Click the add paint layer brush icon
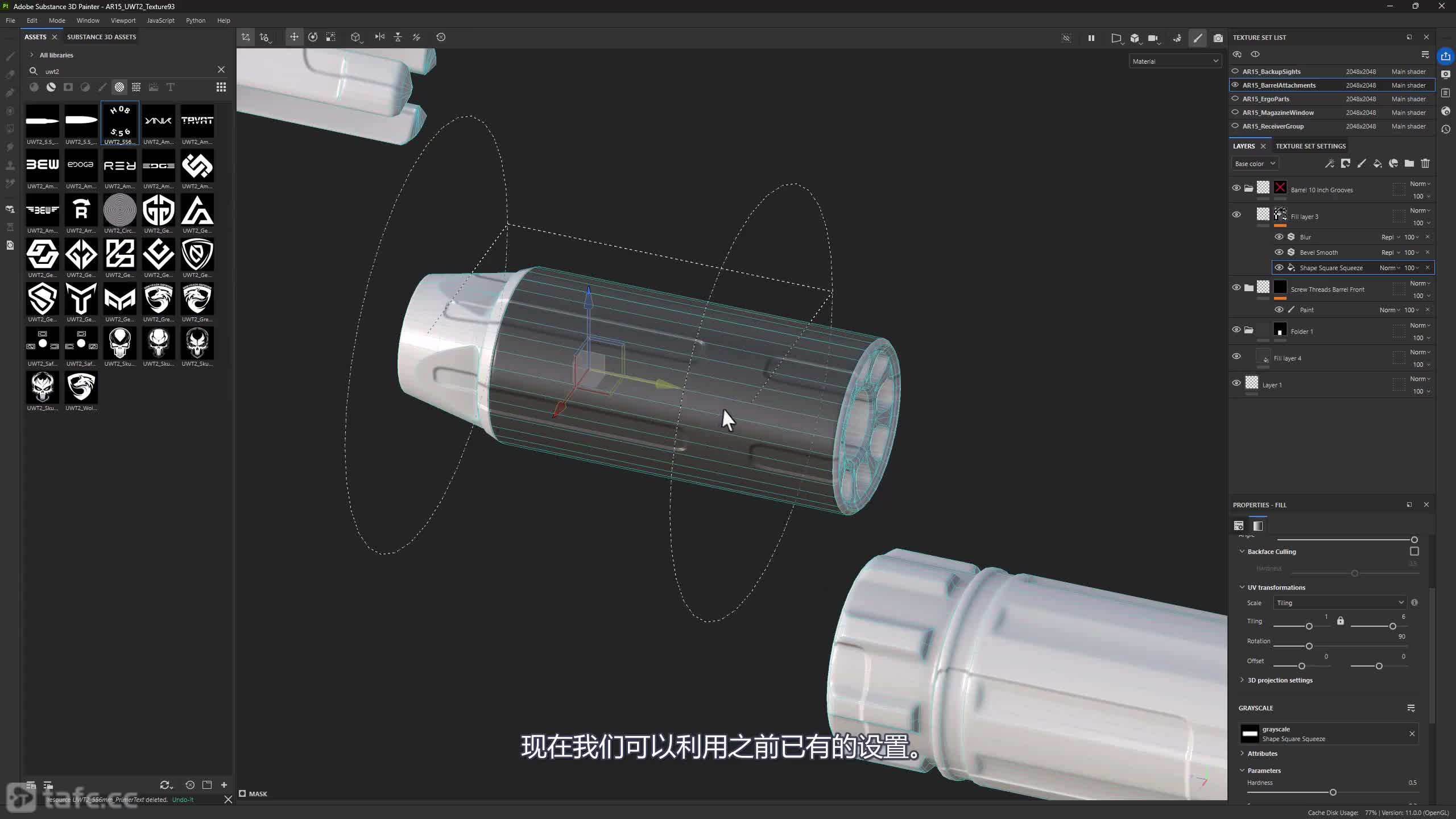 coord(1362,164)
